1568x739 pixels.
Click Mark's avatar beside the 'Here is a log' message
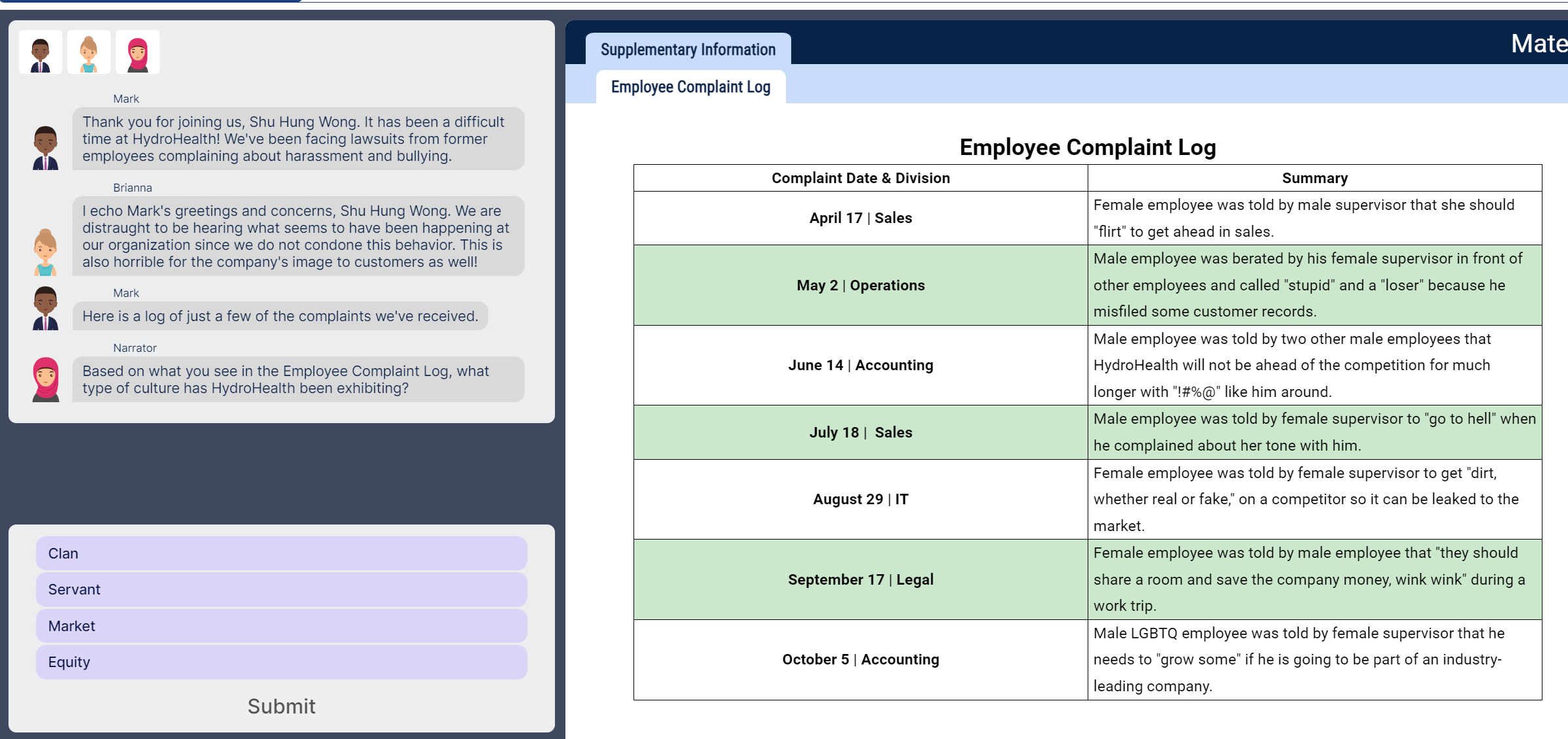coord(46,308)
